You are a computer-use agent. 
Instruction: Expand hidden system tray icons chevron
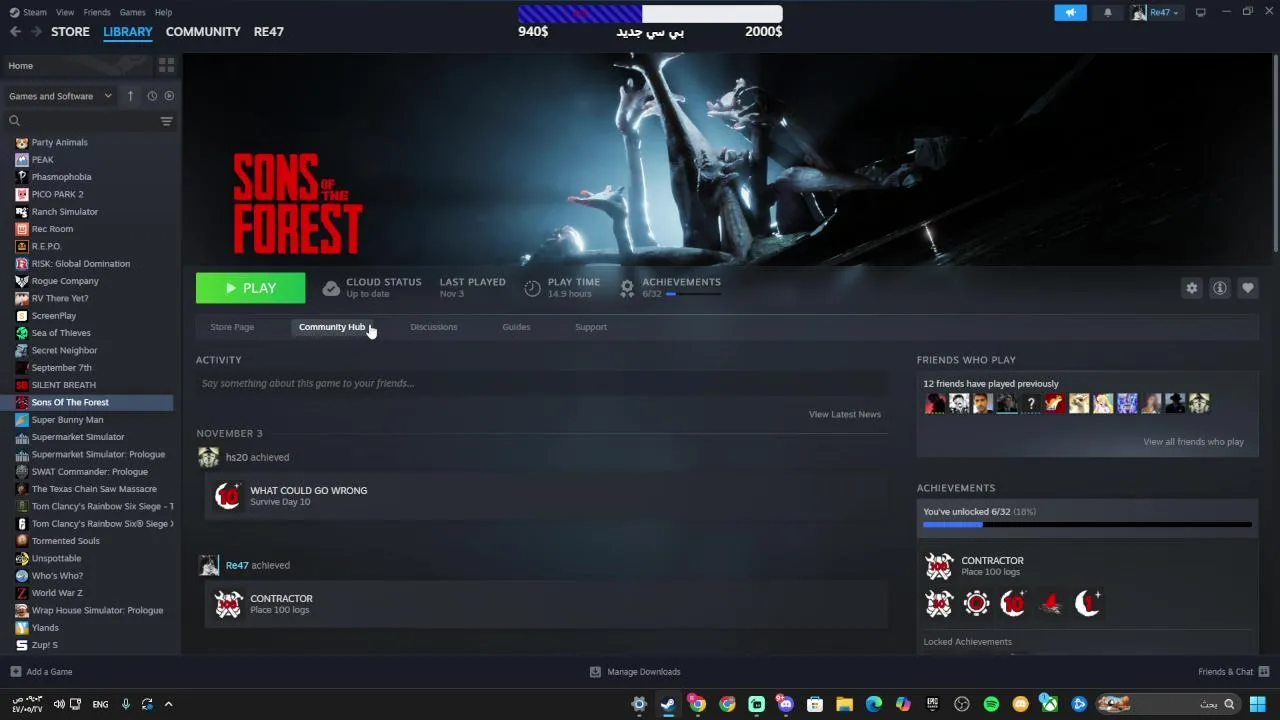click(x=168, y=704)
